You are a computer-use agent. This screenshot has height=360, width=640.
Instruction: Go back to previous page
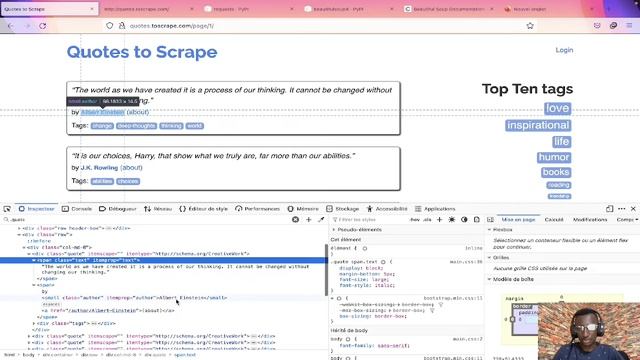point(11,26)
